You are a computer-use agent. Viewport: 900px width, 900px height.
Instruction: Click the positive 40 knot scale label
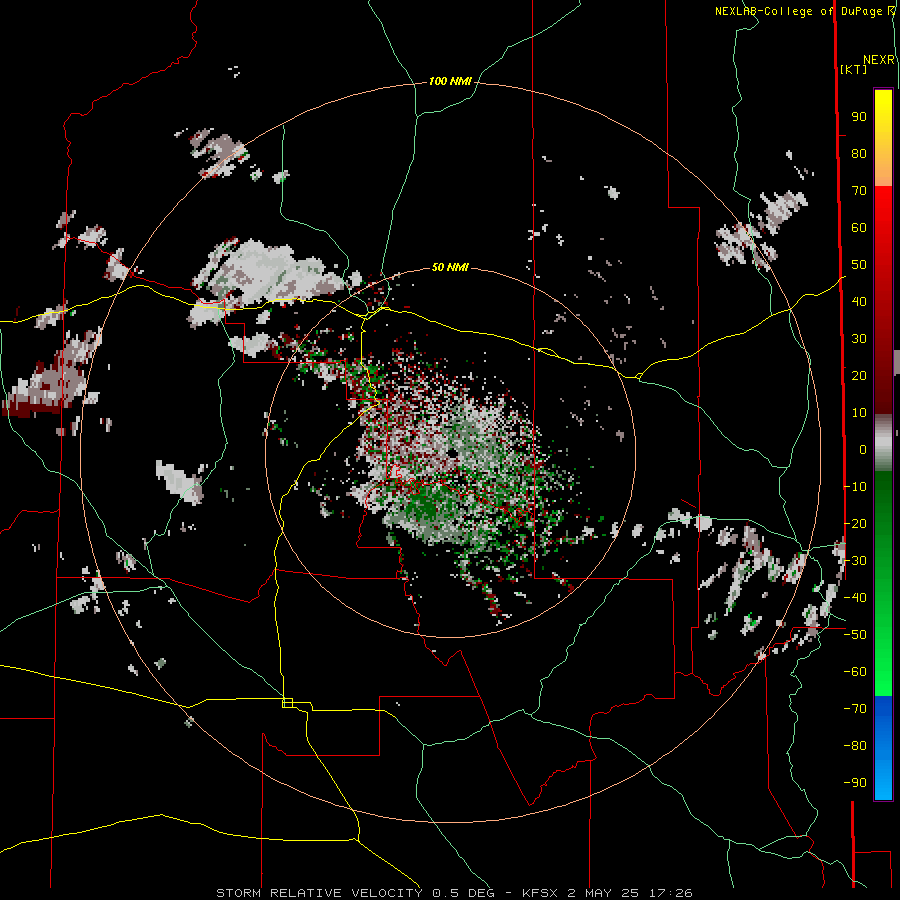tap(859, 302)
